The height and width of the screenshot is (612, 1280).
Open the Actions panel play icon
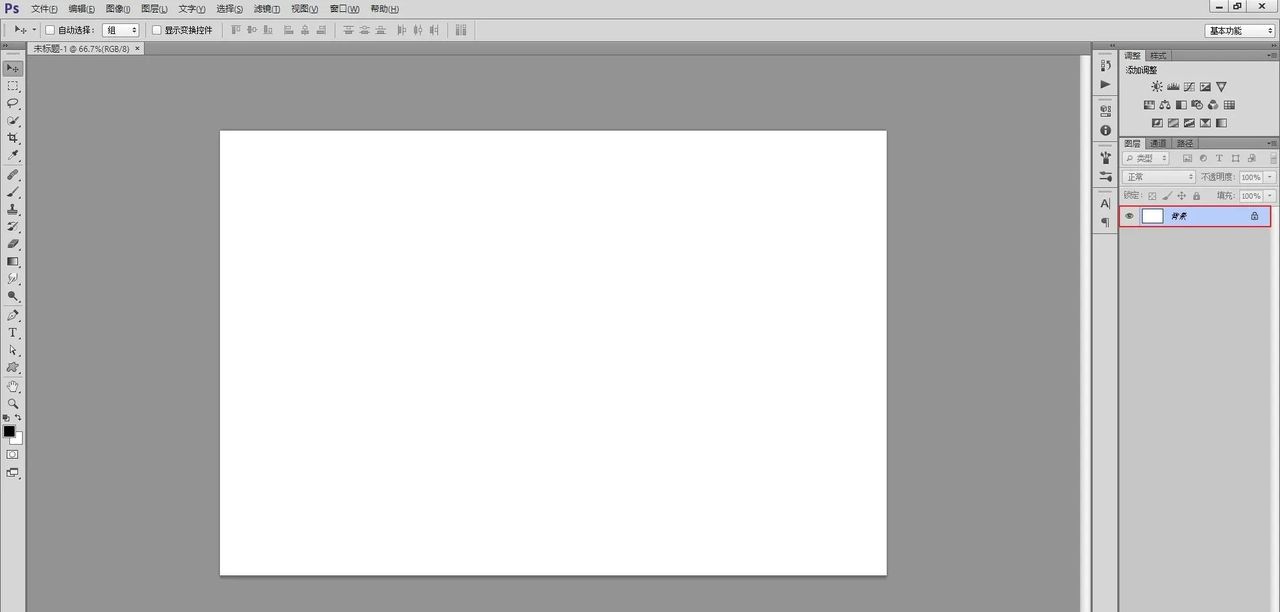(1105, 84)
